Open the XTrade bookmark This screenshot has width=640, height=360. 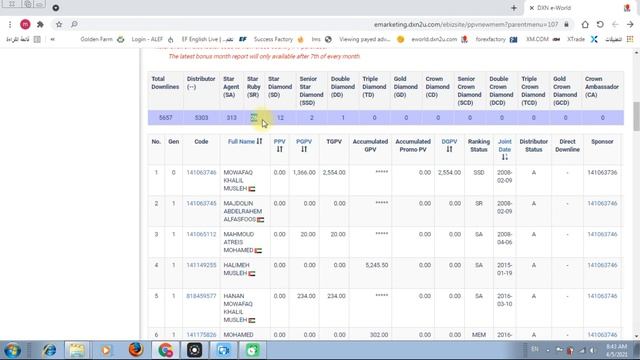(582, 39)
